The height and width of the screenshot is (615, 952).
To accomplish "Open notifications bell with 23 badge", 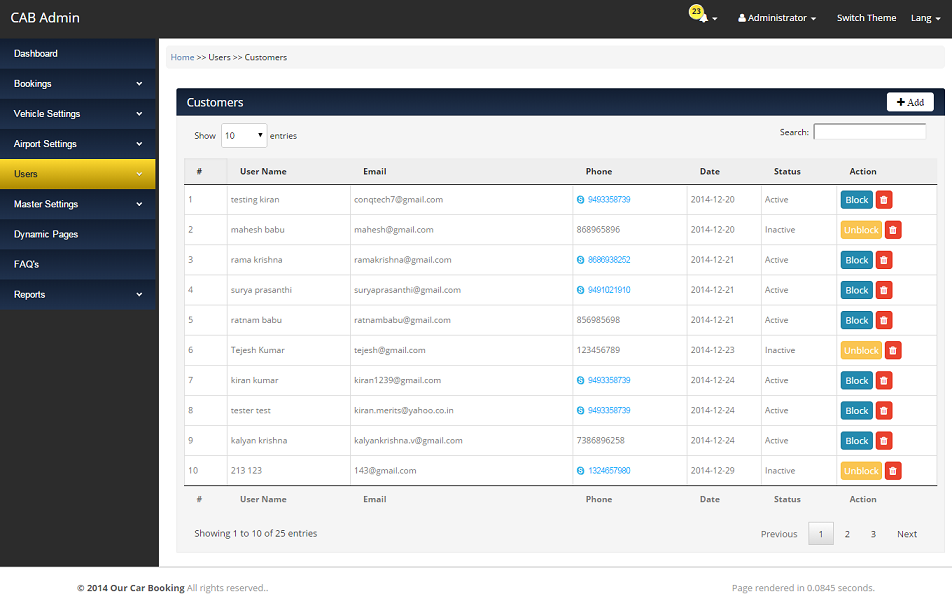I will [702, 15].
